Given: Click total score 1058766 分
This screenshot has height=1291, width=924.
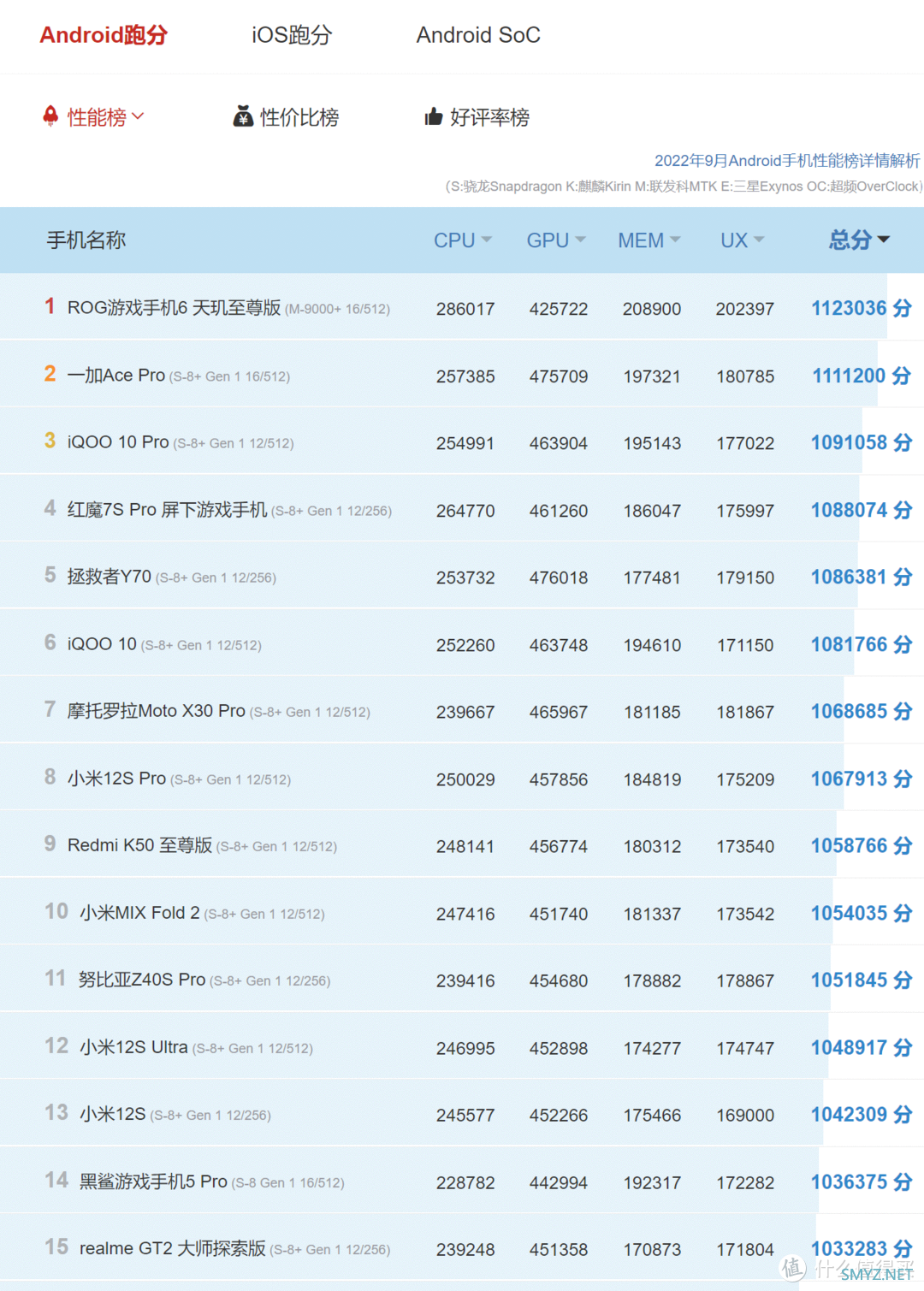Looking at the screenshot, I should [x=862, y=845].
